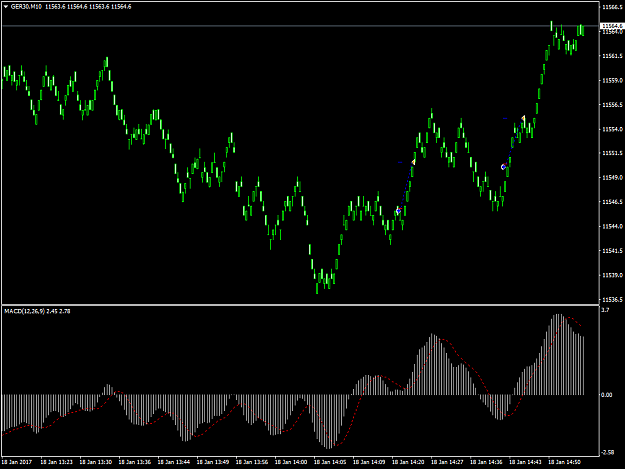This screenshot has height=469, width=625.
Task: Click the GER30,M10 chart title text
Action: tap(26, 7)
